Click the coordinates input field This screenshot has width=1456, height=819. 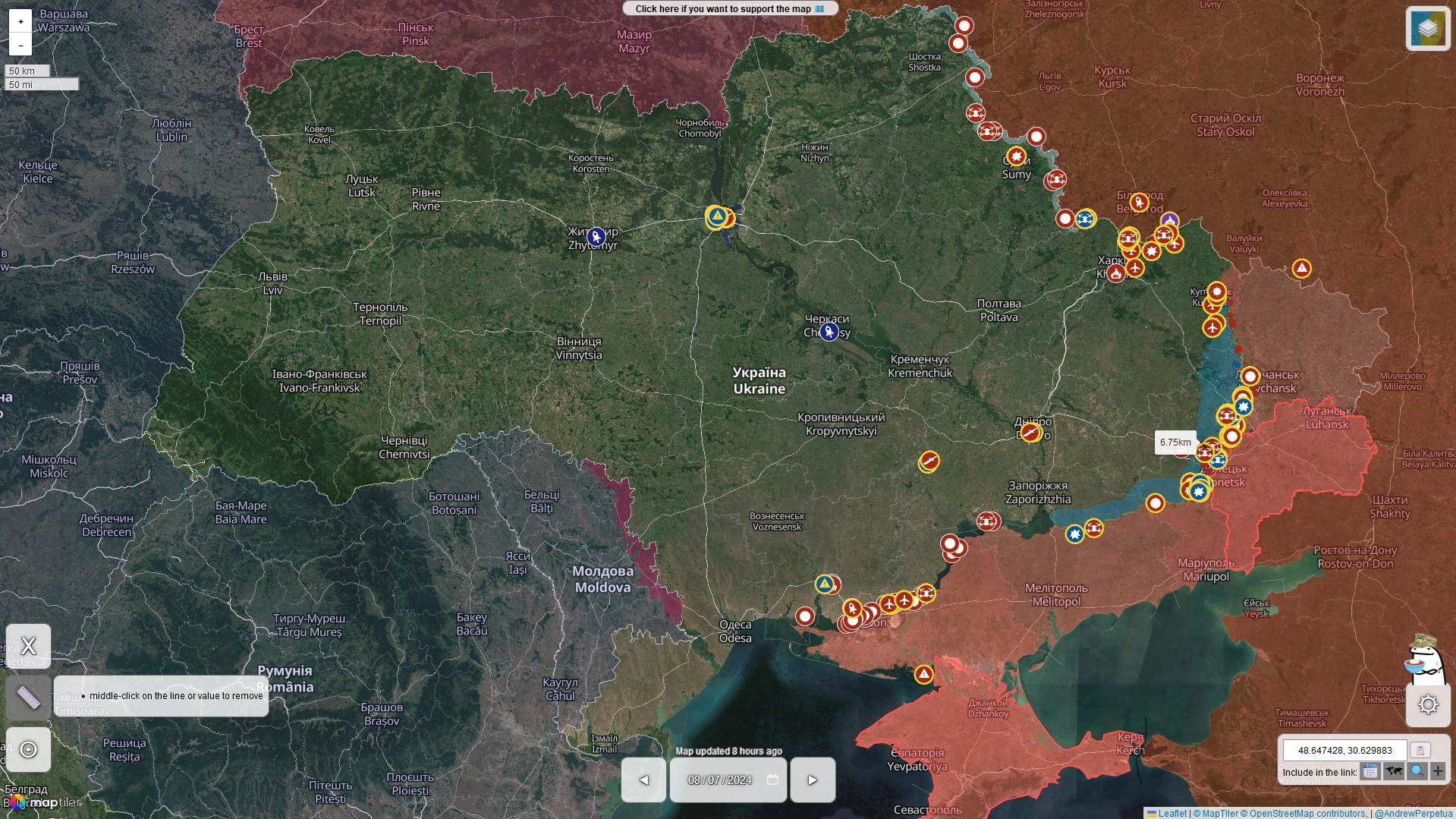(x=1344, y=750)
